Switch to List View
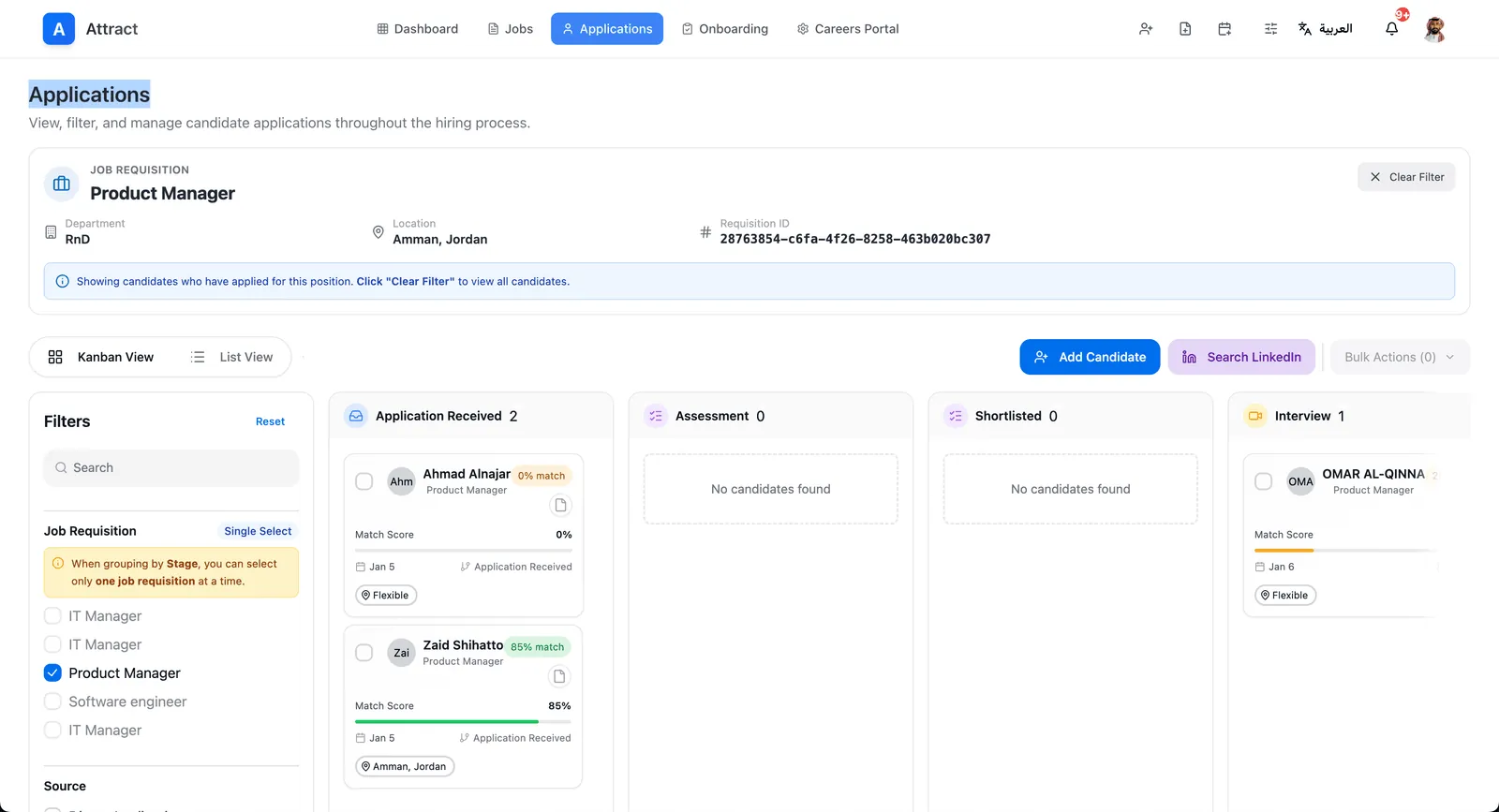The image size is (1499, 812). click(232, 357)
